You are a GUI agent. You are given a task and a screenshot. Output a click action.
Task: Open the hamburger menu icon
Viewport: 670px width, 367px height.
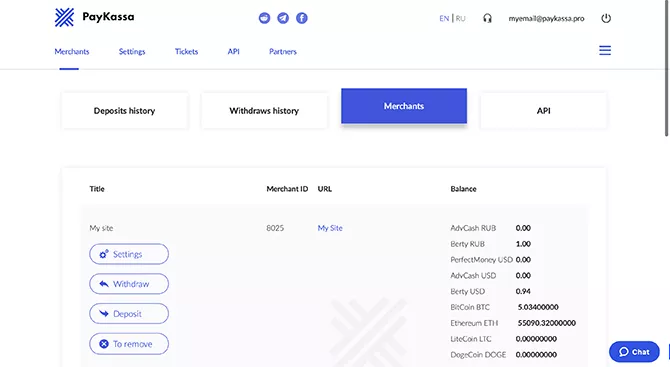[605, 50]
